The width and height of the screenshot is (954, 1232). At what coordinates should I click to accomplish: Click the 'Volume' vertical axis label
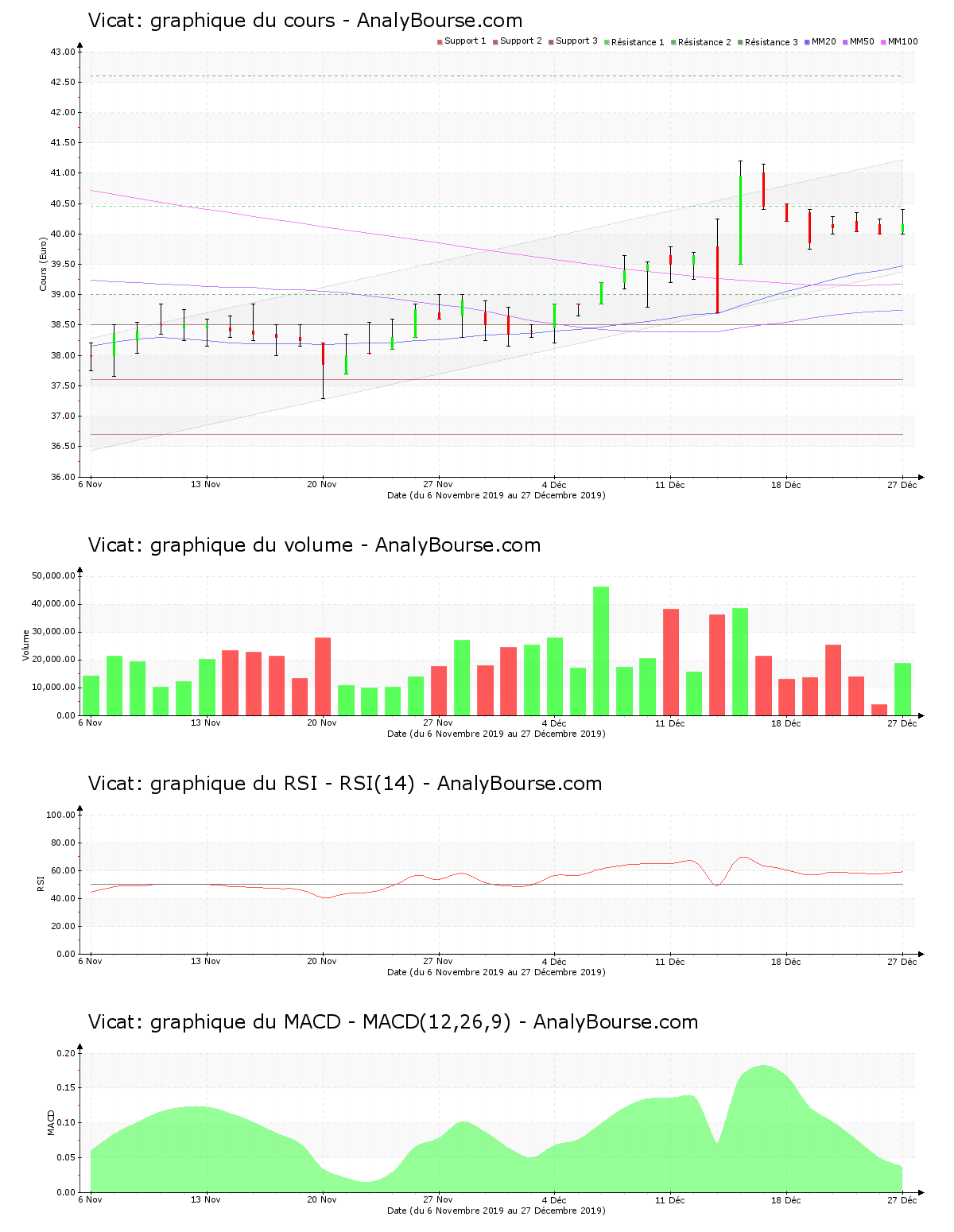(x=26, y=645)
